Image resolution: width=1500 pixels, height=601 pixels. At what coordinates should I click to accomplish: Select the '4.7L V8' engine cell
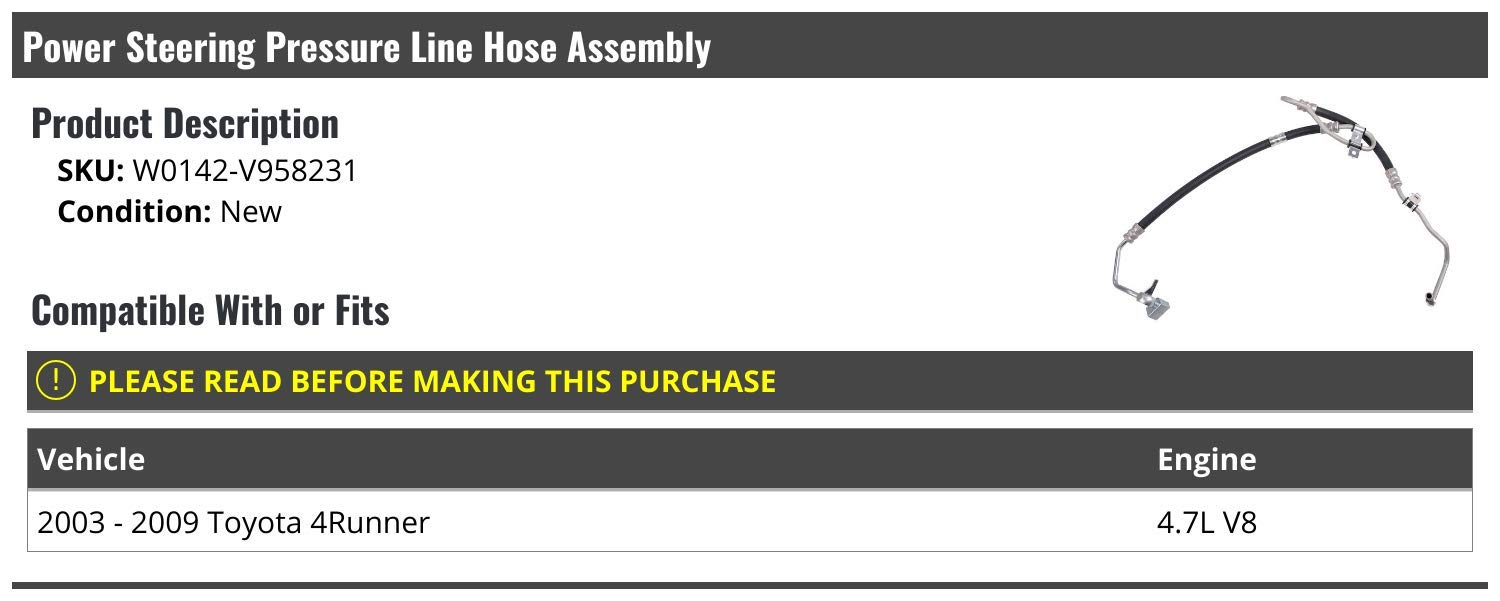click(x=1206, y=522)
